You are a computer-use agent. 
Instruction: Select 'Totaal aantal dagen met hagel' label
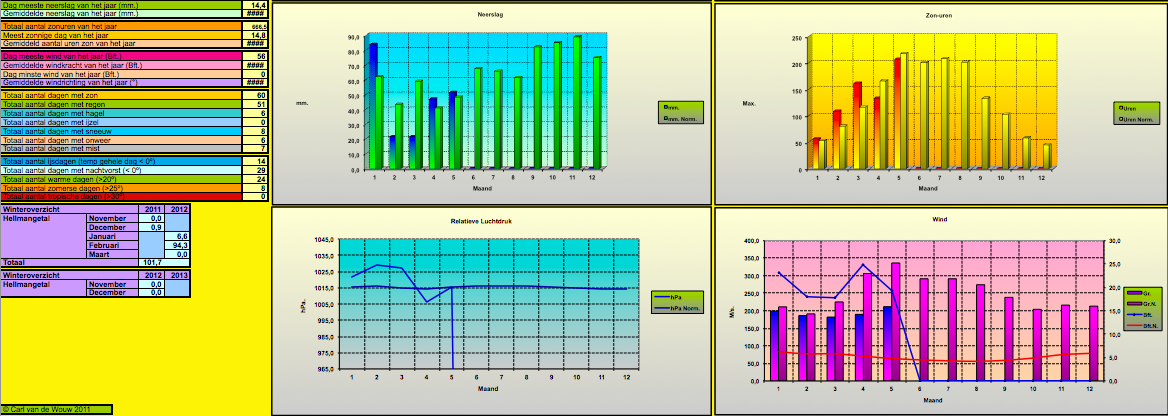point(121,113)
